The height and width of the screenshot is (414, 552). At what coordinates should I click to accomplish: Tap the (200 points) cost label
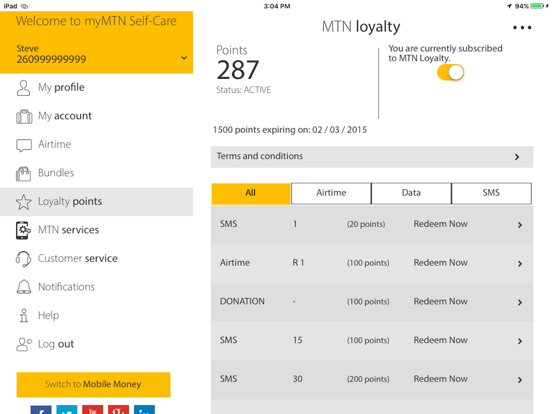368,379
